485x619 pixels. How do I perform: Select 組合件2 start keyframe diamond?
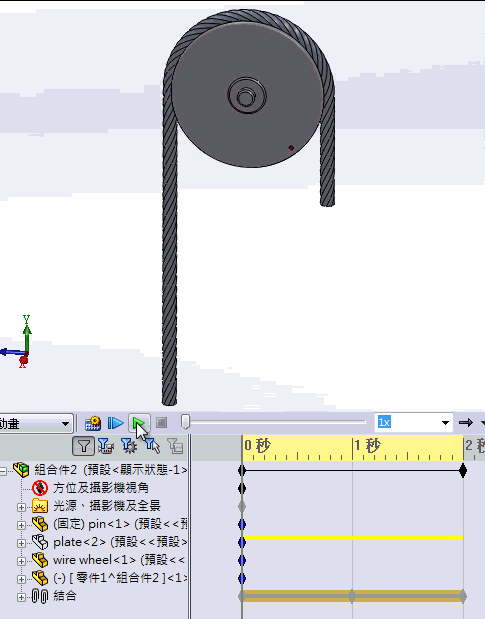(242, 471)
